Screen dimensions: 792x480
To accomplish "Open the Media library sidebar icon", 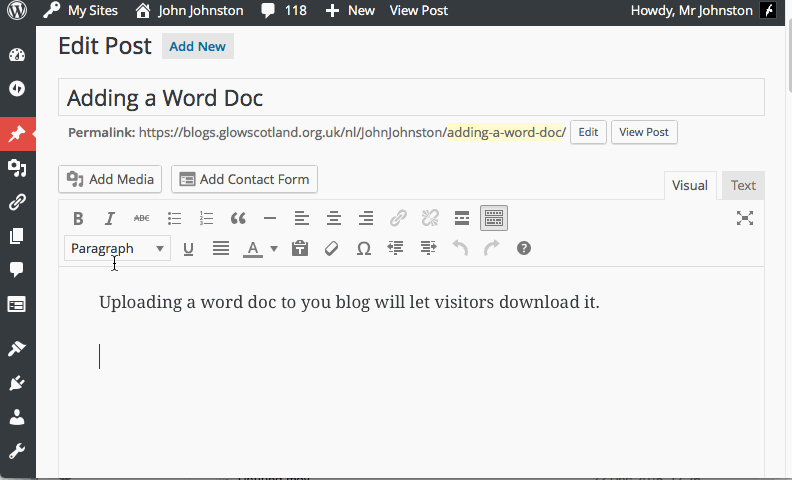I will click(17, 168).
